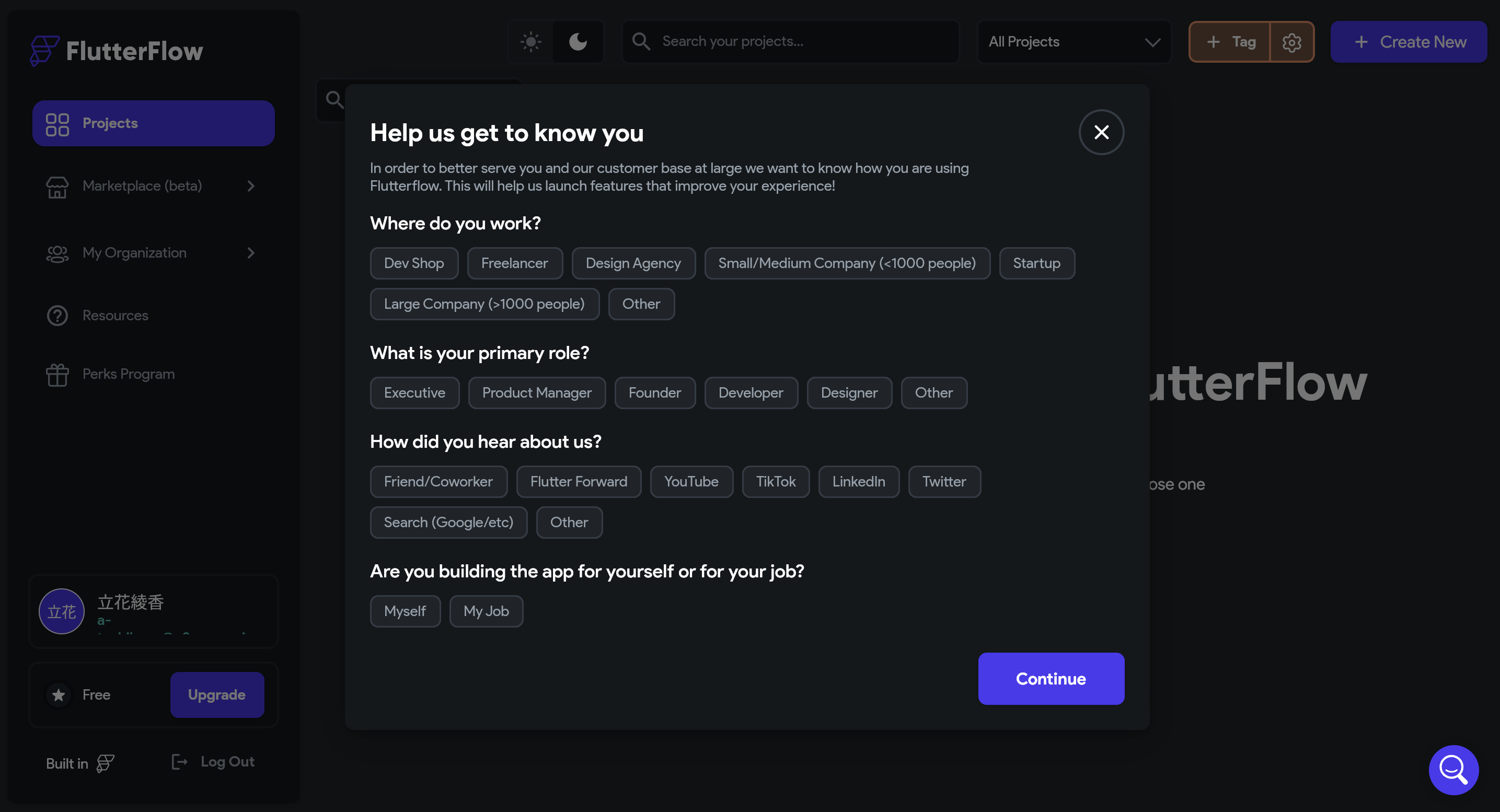Expand the Marketplace (beta) submenu chevron

(x=251, y=186)
